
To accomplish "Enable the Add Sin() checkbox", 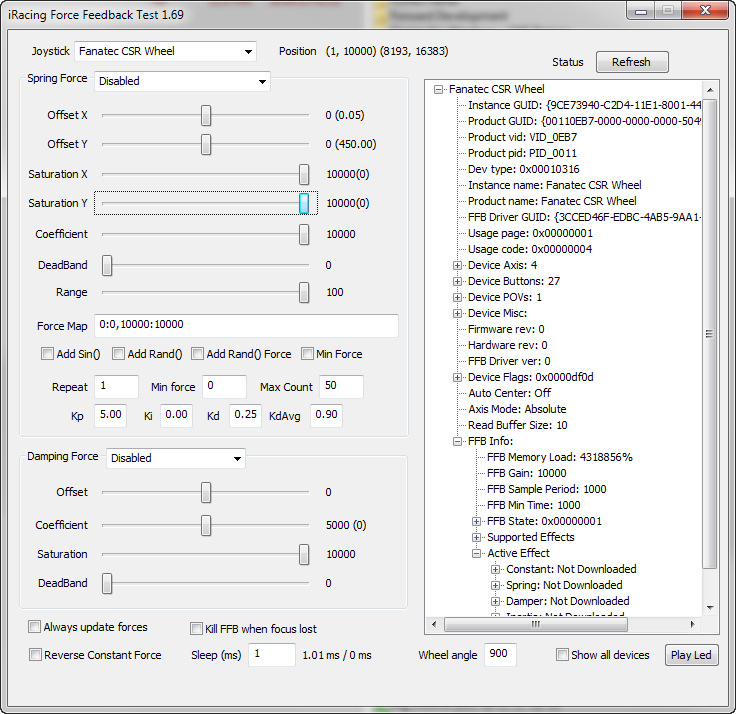I will click(x=47, y=354).
